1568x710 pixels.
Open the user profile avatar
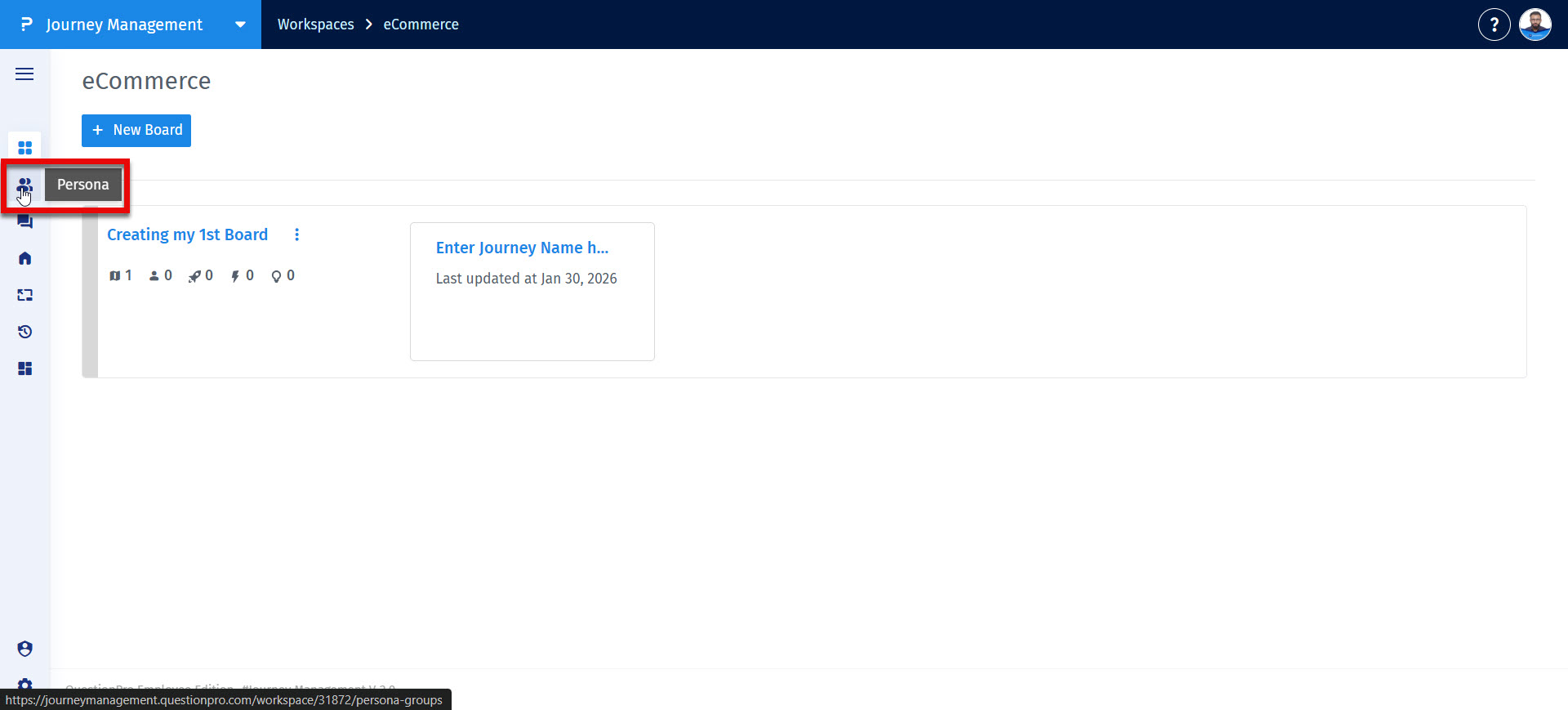tap(1535, 25)
